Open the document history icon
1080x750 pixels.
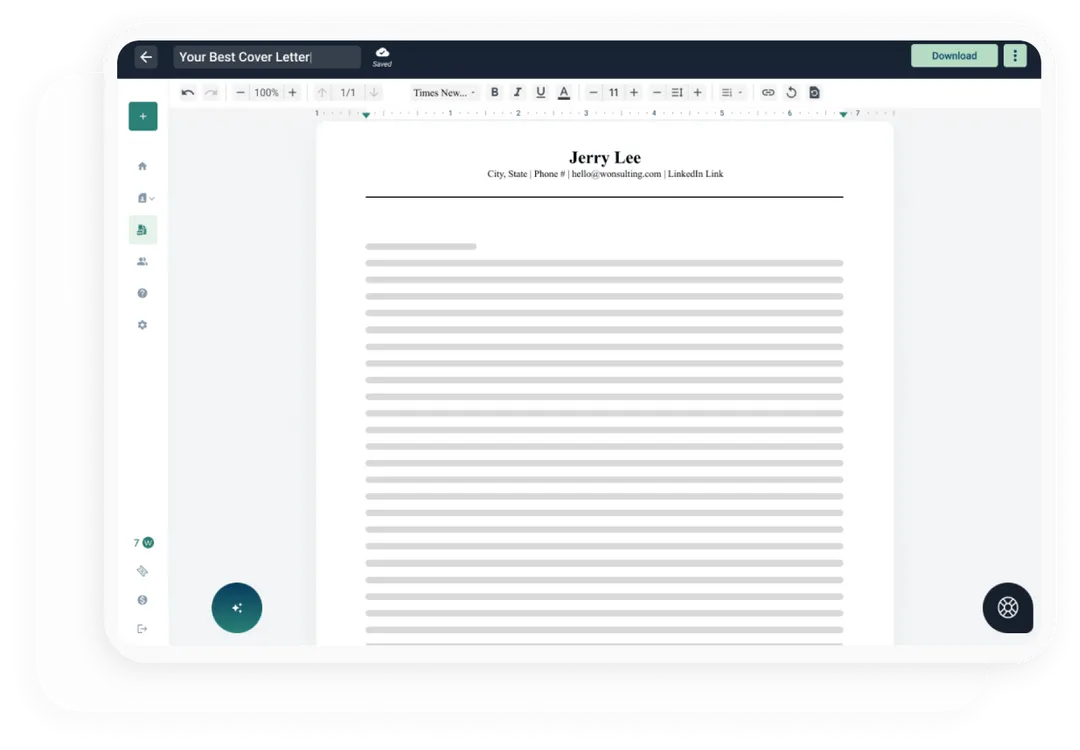coord(814,92)
